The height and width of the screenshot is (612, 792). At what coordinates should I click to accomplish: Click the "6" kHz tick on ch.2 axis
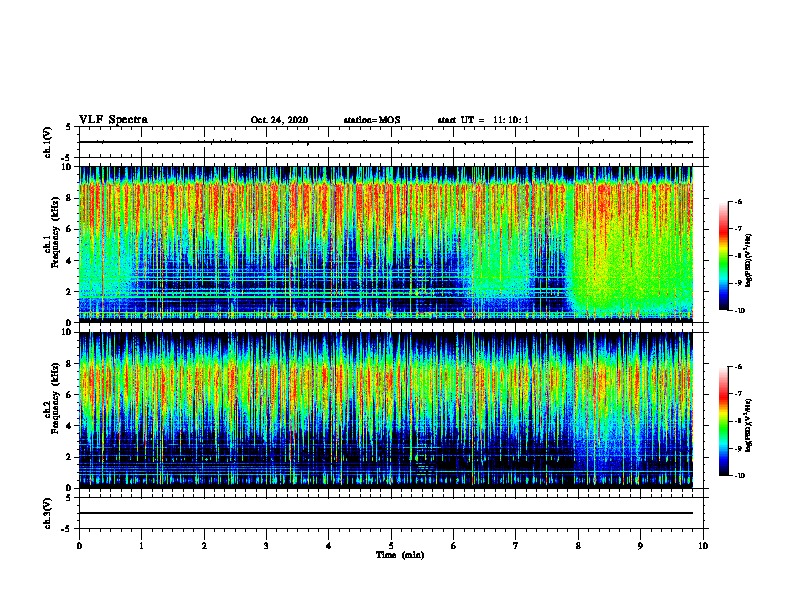point(69,395)
